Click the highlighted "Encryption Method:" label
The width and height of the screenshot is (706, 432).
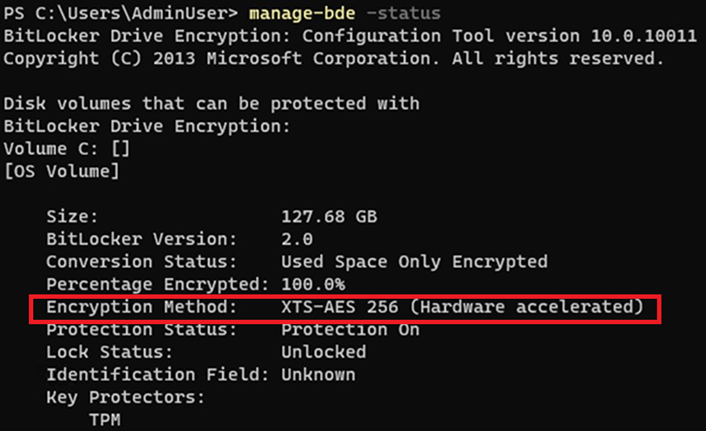click(141, 307)
